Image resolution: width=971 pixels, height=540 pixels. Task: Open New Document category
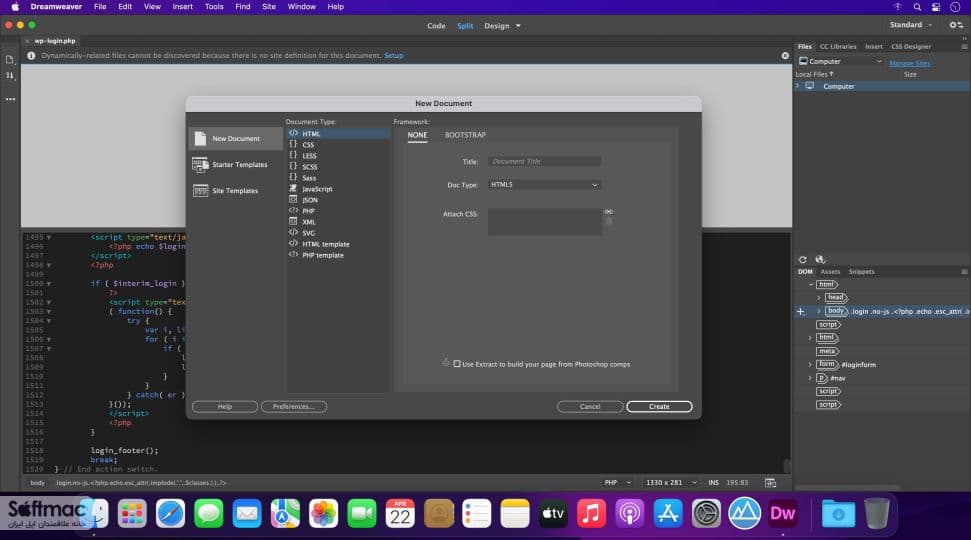click(235, 139)
